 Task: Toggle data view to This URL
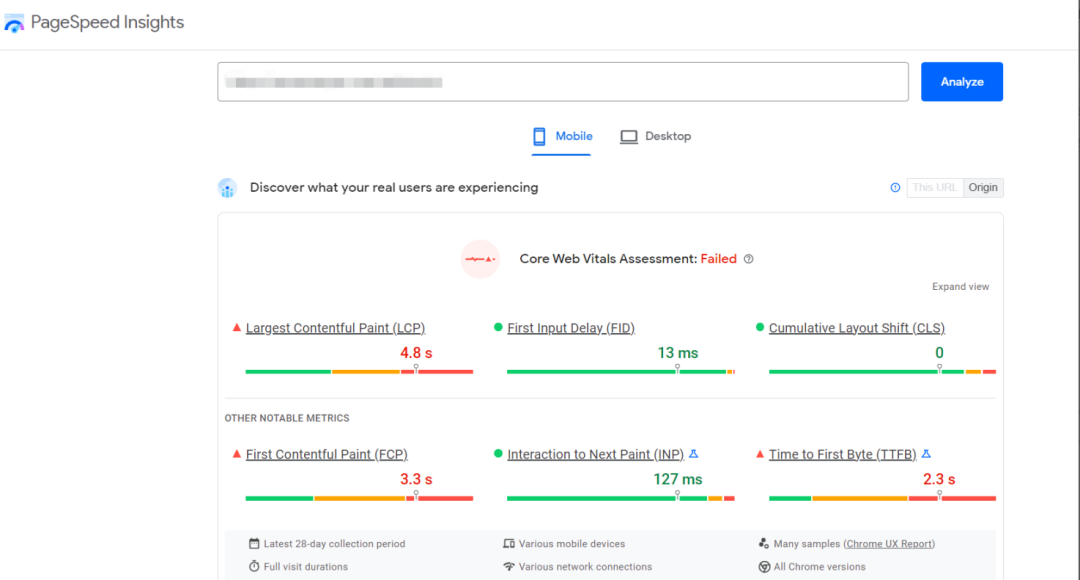935,188
